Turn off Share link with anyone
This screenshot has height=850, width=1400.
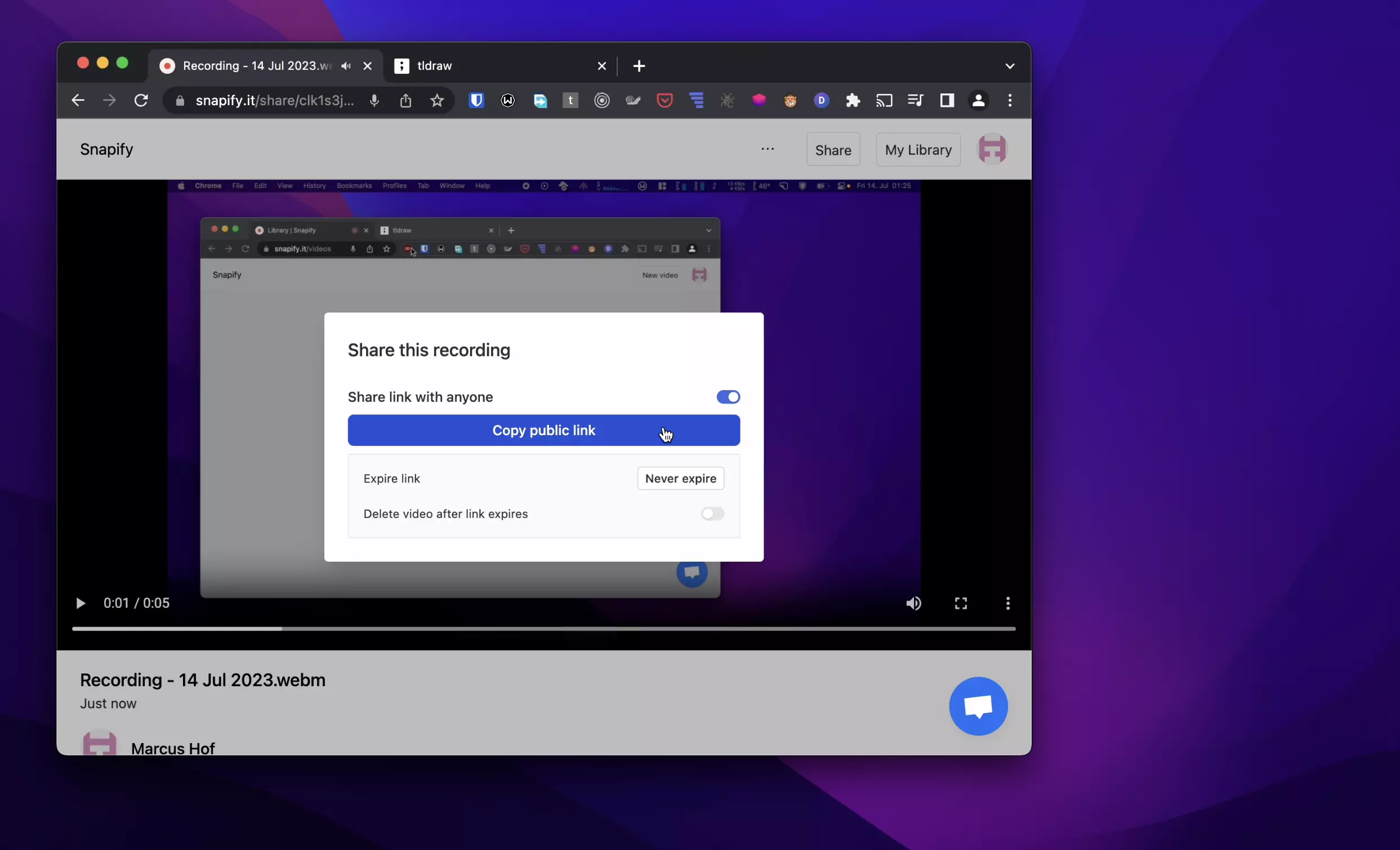(728, 397)
